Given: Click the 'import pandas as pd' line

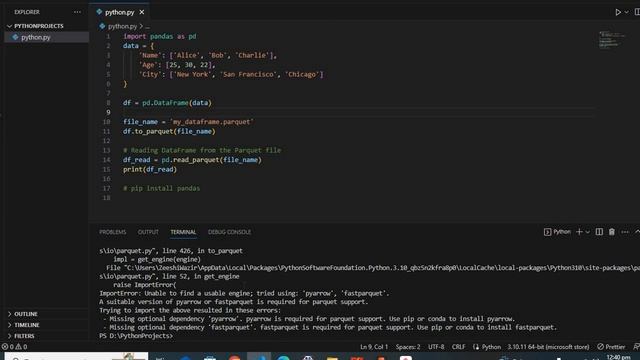Looking at the screenshot, I should pos(160,36).
